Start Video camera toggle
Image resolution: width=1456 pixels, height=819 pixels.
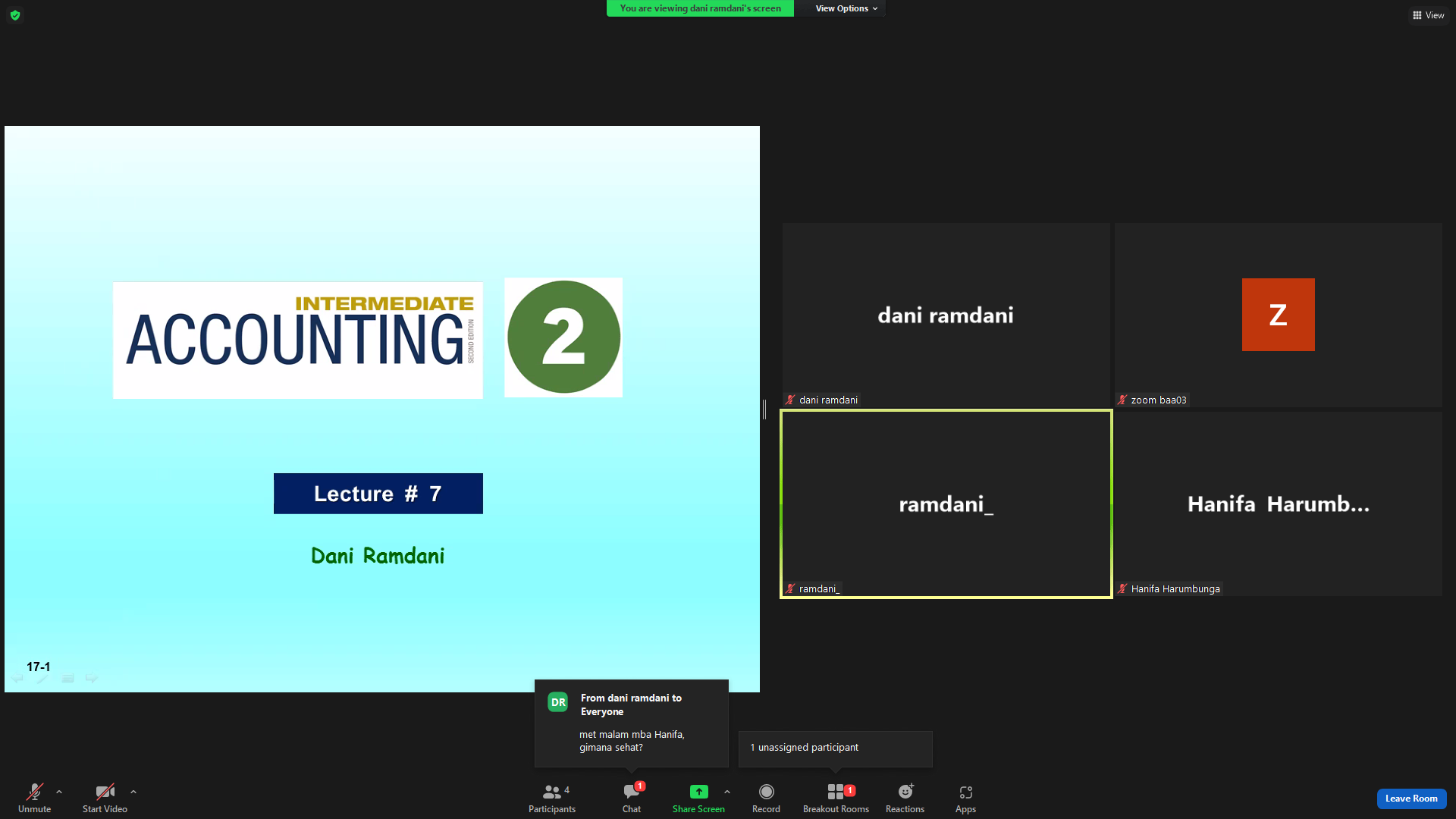105,798
